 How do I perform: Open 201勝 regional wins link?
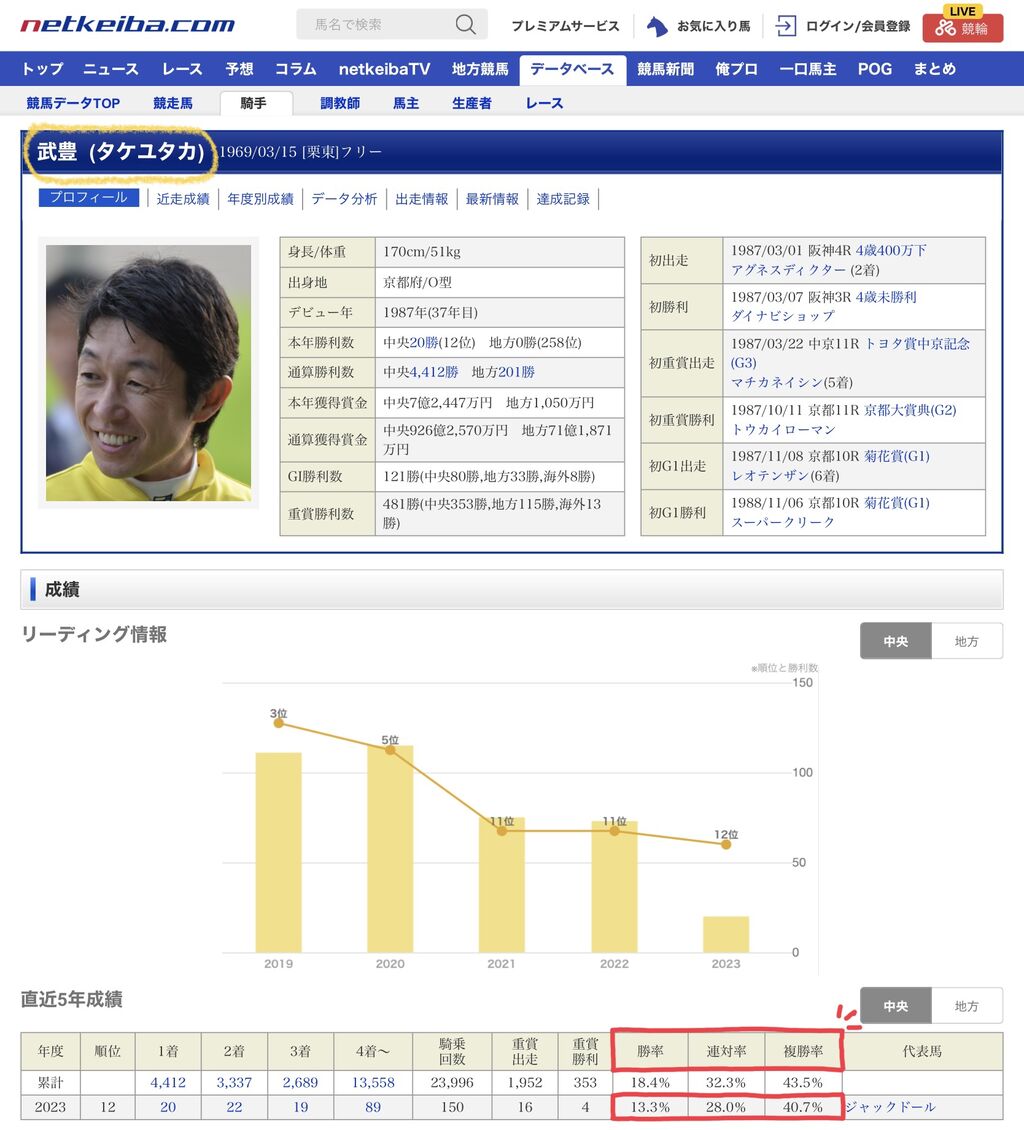(517, 372)
